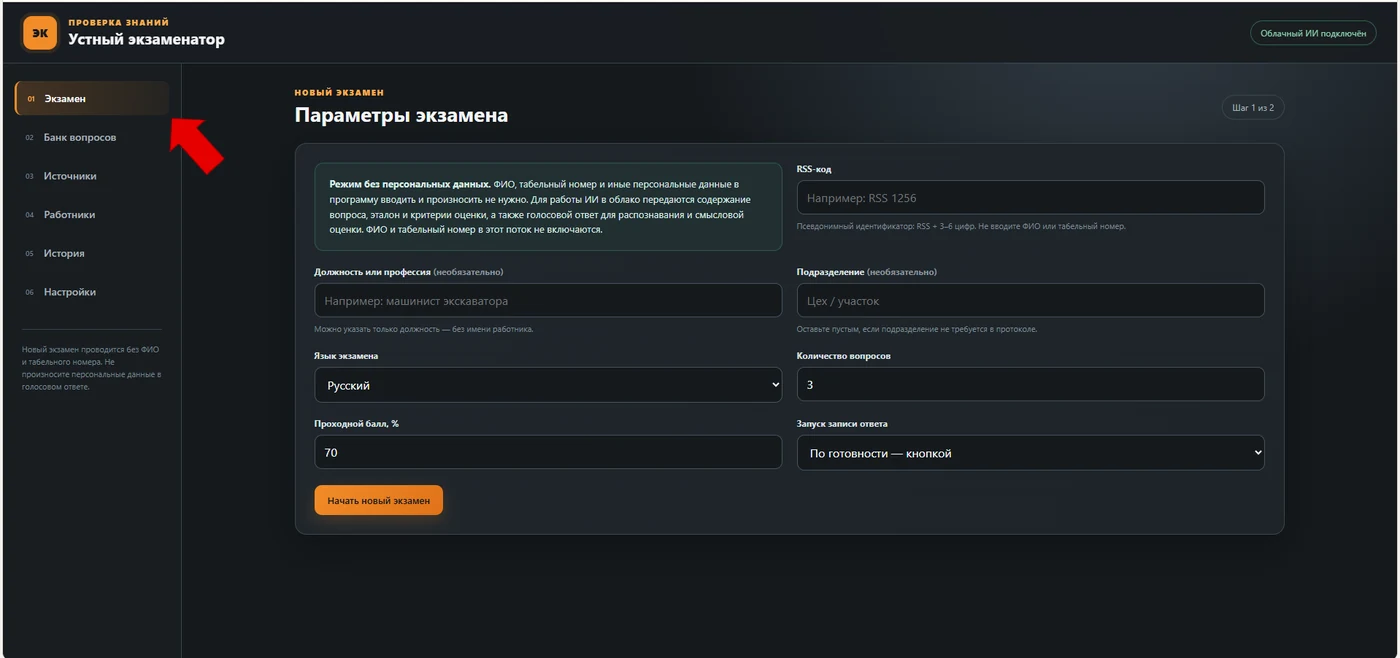Click the orange ЭК app logo icon
Viewport: 1400px width, 658px height.
point(40,33)
